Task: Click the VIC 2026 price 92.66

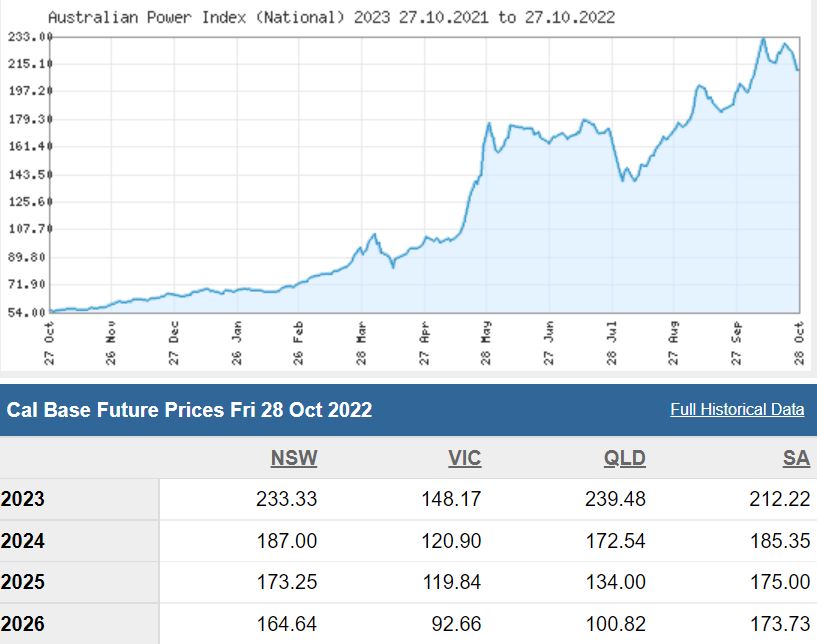Action: coord(456,624)
